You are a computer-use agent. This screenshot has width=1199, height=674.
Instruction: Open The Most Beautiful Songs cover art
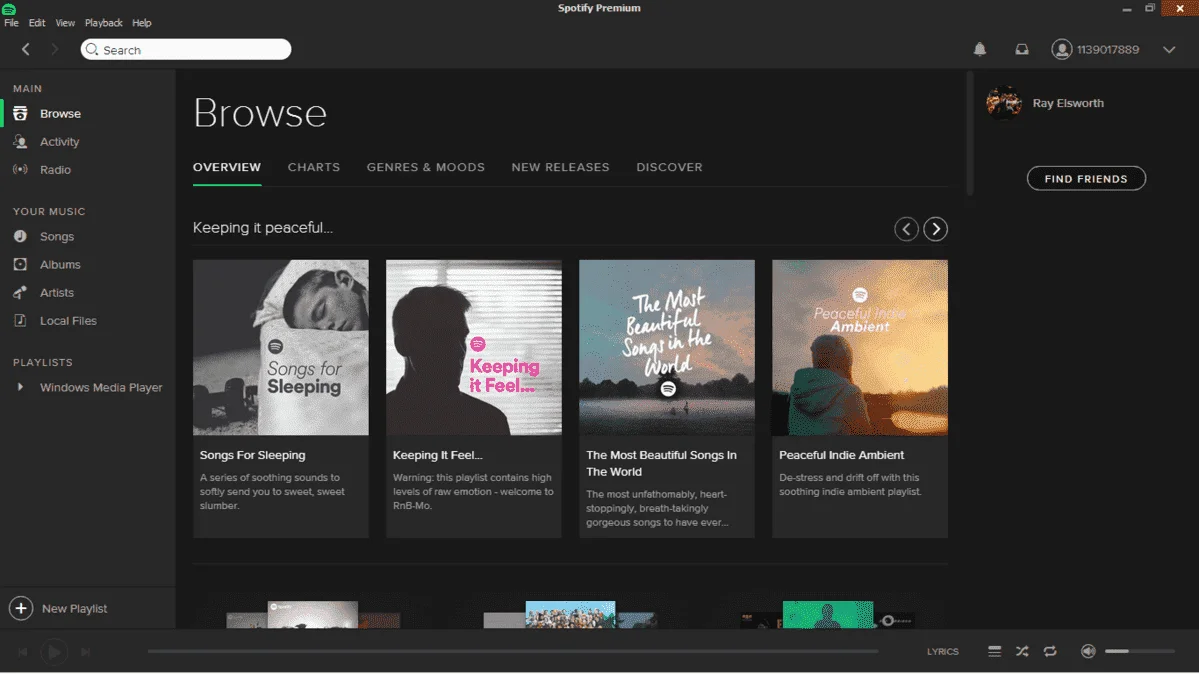[x=667, y=347]
